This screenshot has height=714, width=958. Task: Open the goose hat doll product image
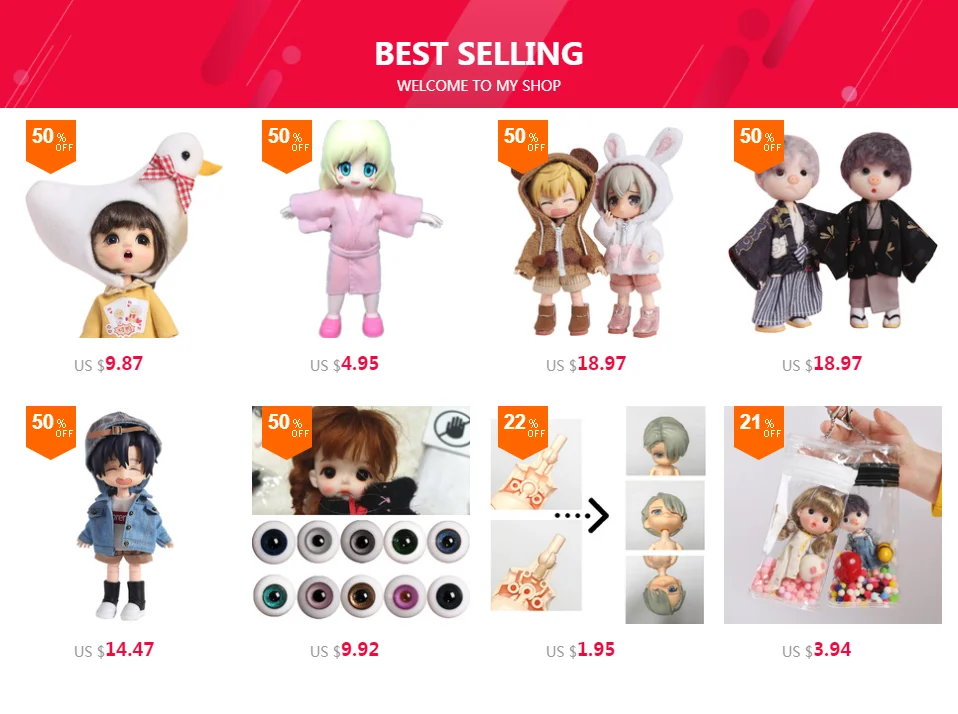coord(125,228)
